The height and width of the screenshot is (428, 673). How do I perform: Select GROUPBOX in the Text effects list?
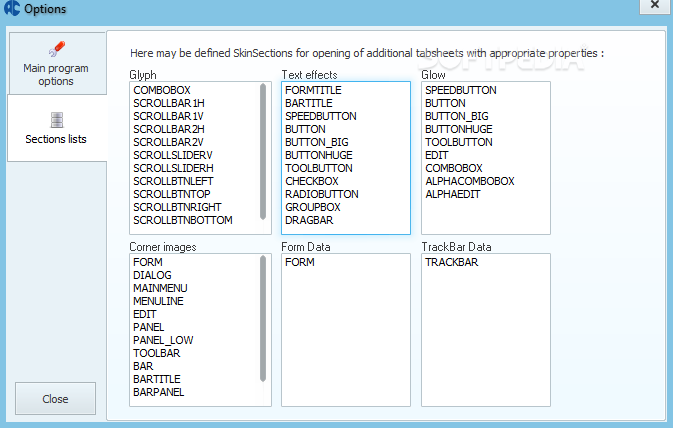[312, 207]
